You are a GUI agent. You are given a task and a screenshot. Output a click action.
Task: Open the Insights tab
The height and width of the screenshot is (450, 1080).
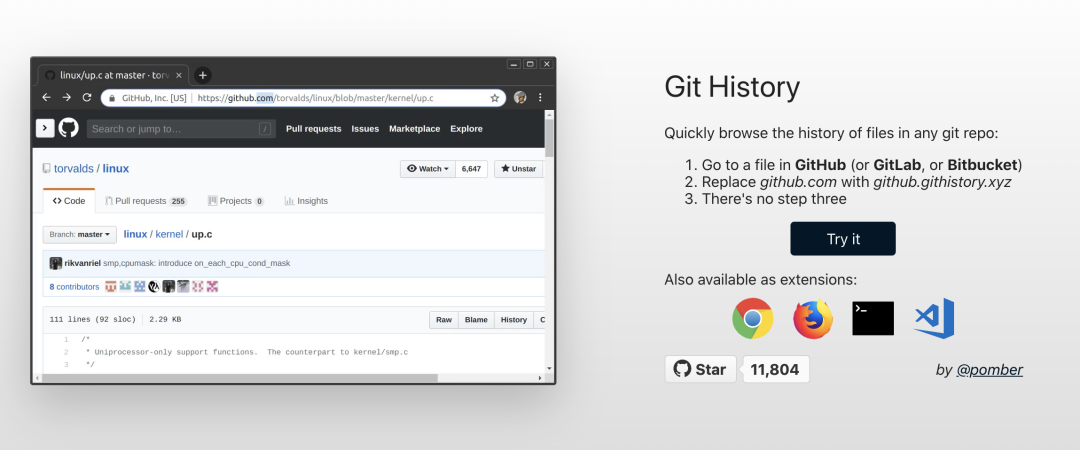306,201
